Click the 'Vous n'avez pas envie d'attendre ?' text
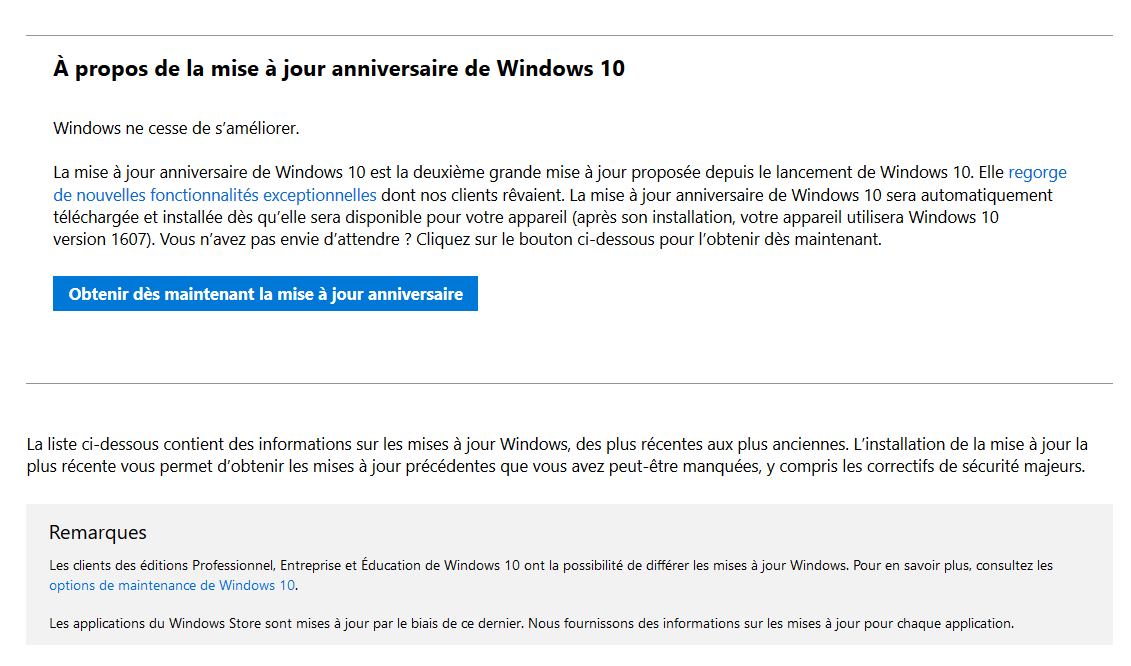Screen dimensions: 1131x666 (x=282, y=240)
